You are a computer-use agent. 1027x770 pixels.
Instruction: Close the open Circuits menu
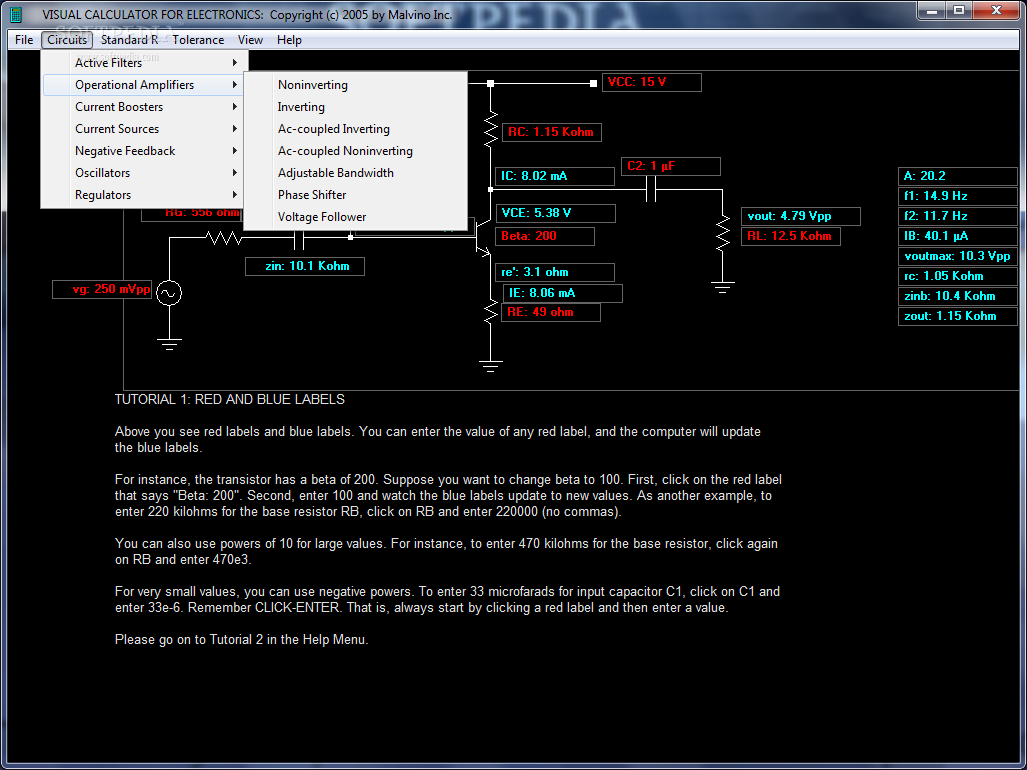pyautogui.click(x=67, y=40)
